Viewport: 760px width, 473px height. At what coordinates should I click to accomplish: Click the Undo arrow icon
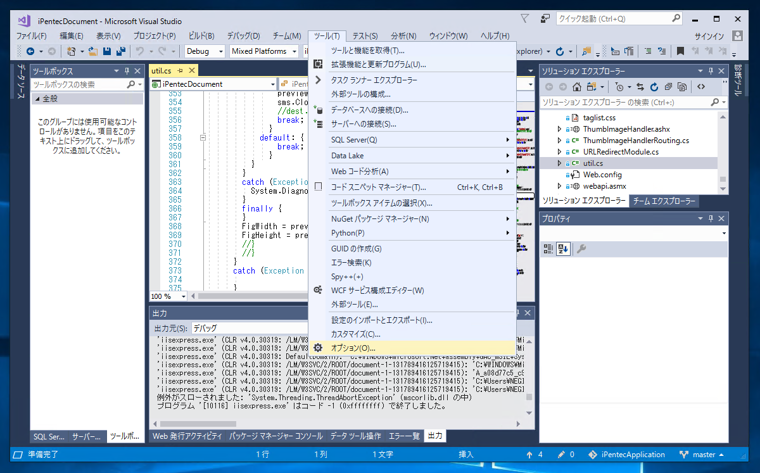point(140,51)
